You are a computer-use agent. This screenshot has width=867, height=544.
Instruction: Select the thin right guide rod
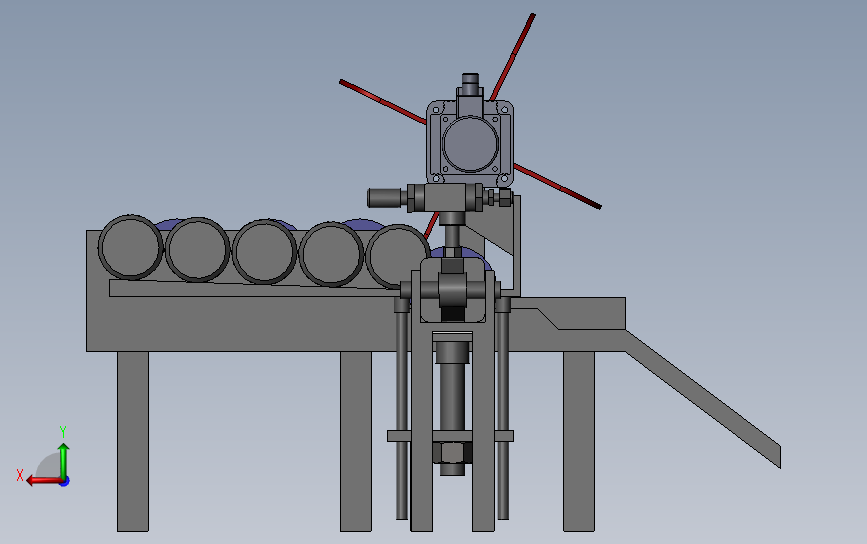503,415
